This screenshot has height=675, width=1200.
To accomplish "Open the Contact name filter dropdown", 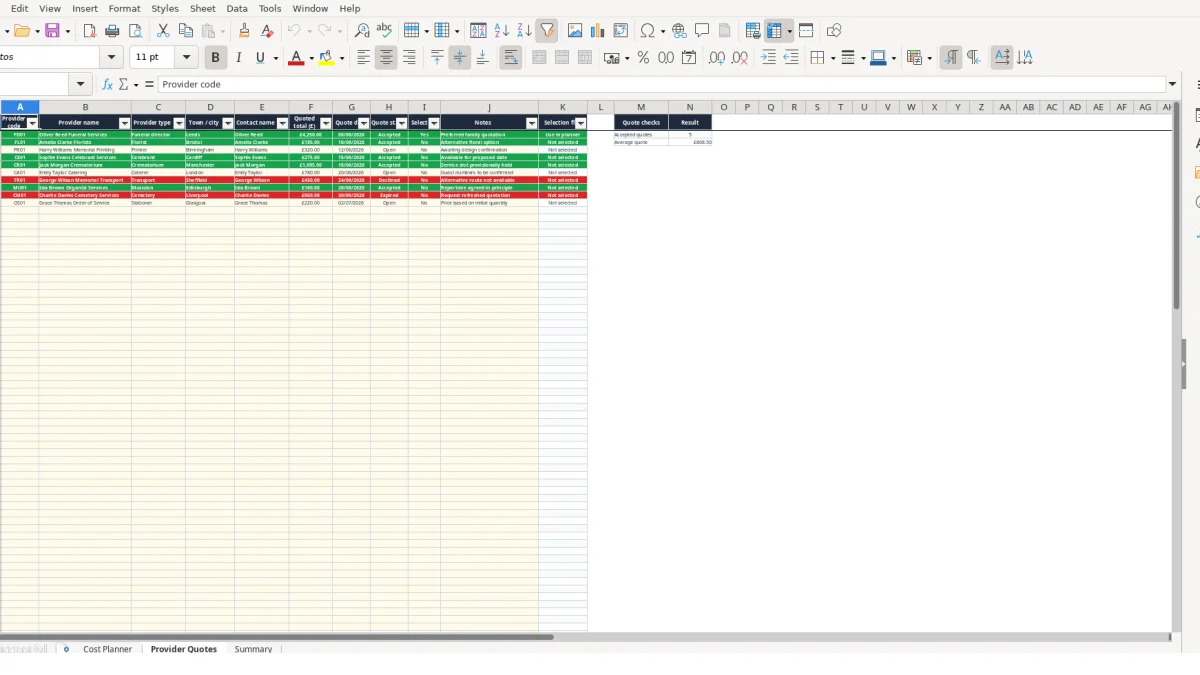I will coord(283,123).
